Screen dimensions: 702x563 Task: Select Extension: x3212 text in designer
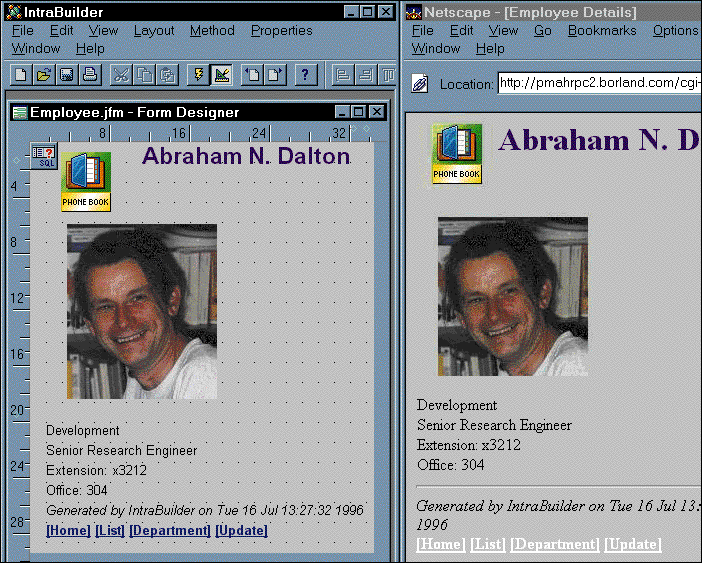point(96,470)
